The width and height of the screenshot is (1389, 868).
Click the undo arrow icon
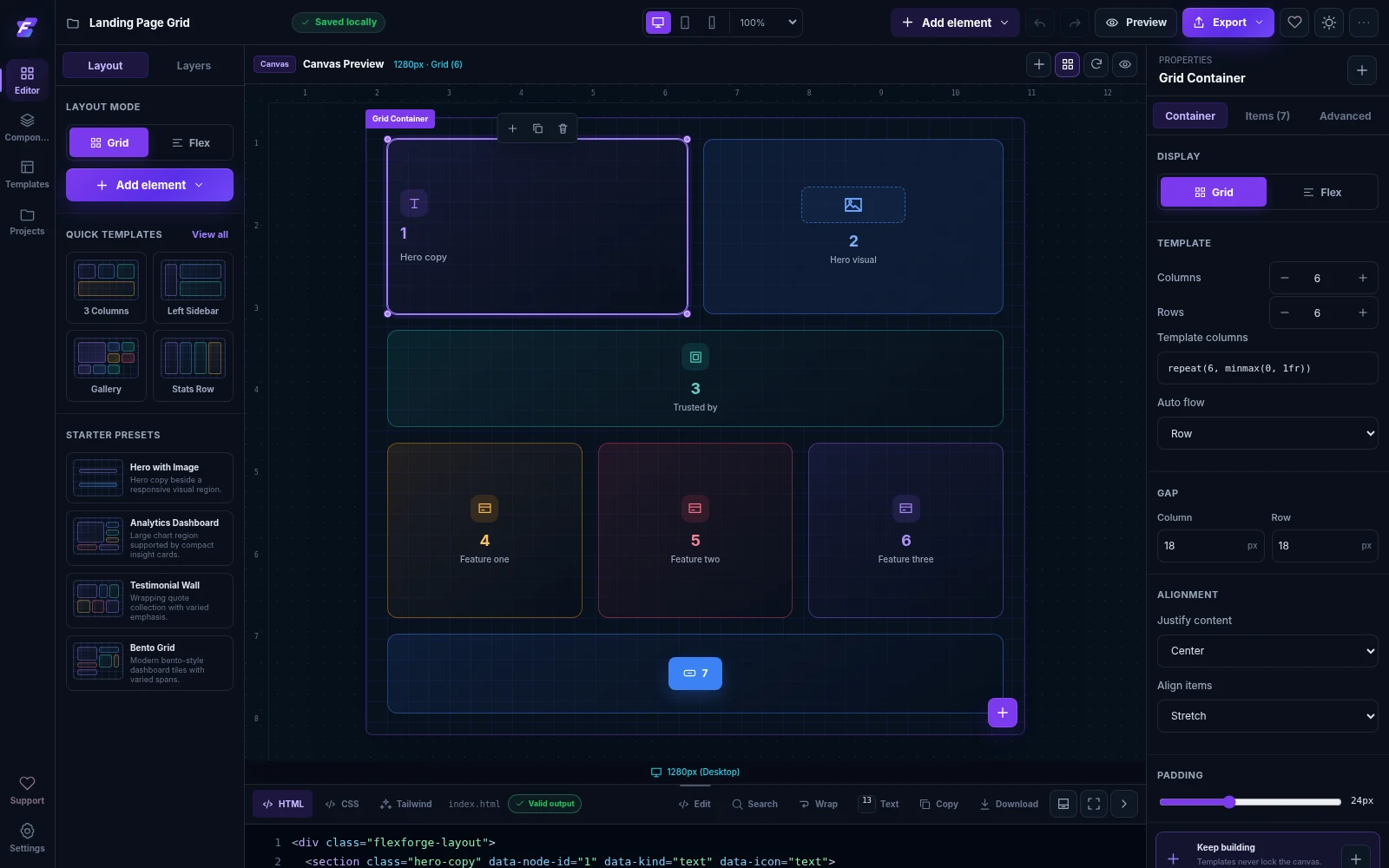pyautogui.click(x=1039, y=23)
